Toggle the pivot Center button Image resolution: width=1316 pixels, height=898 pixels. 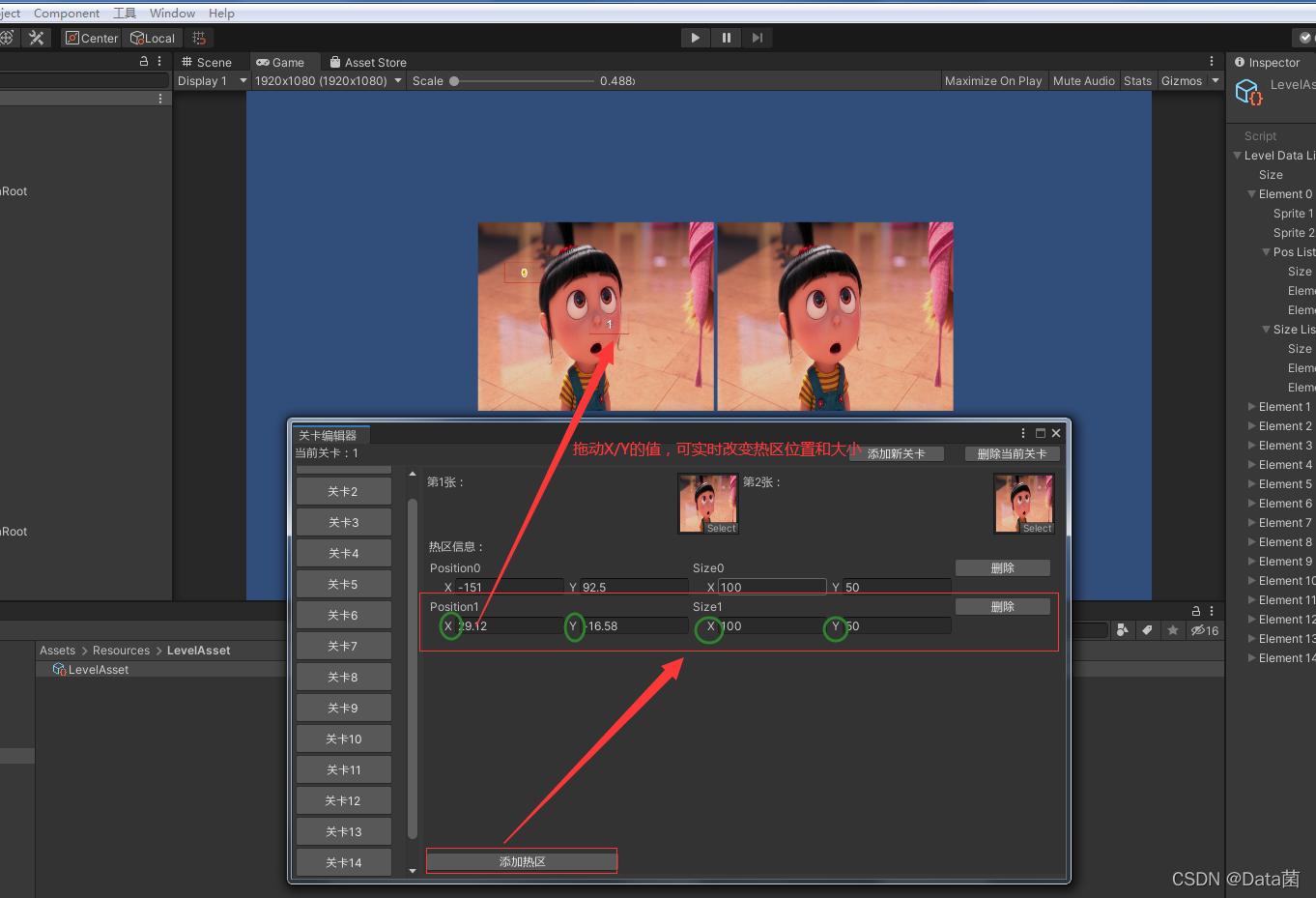pos(92,38)
